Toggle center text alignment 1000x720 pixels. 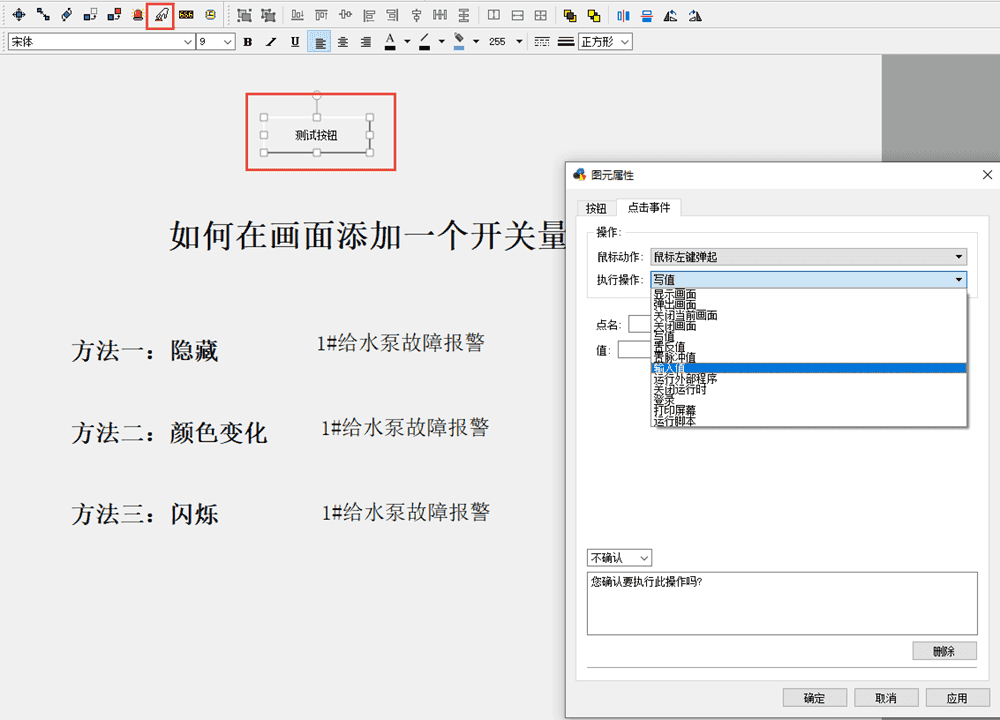pyautogui.click(x=342, y=41)
